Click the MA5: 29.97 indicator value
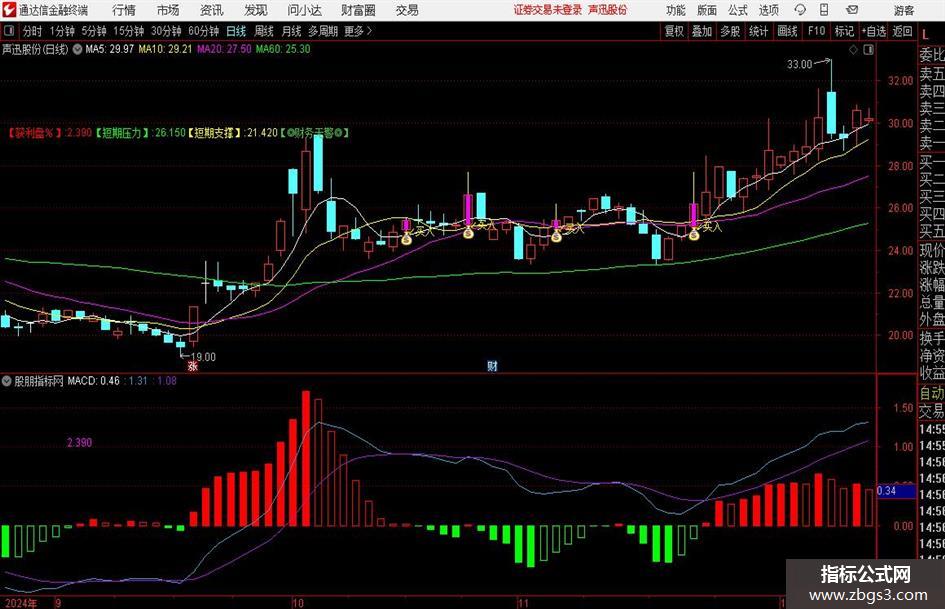Image resolution: width=945 pixels, height=609 pixels. [109, 49]
